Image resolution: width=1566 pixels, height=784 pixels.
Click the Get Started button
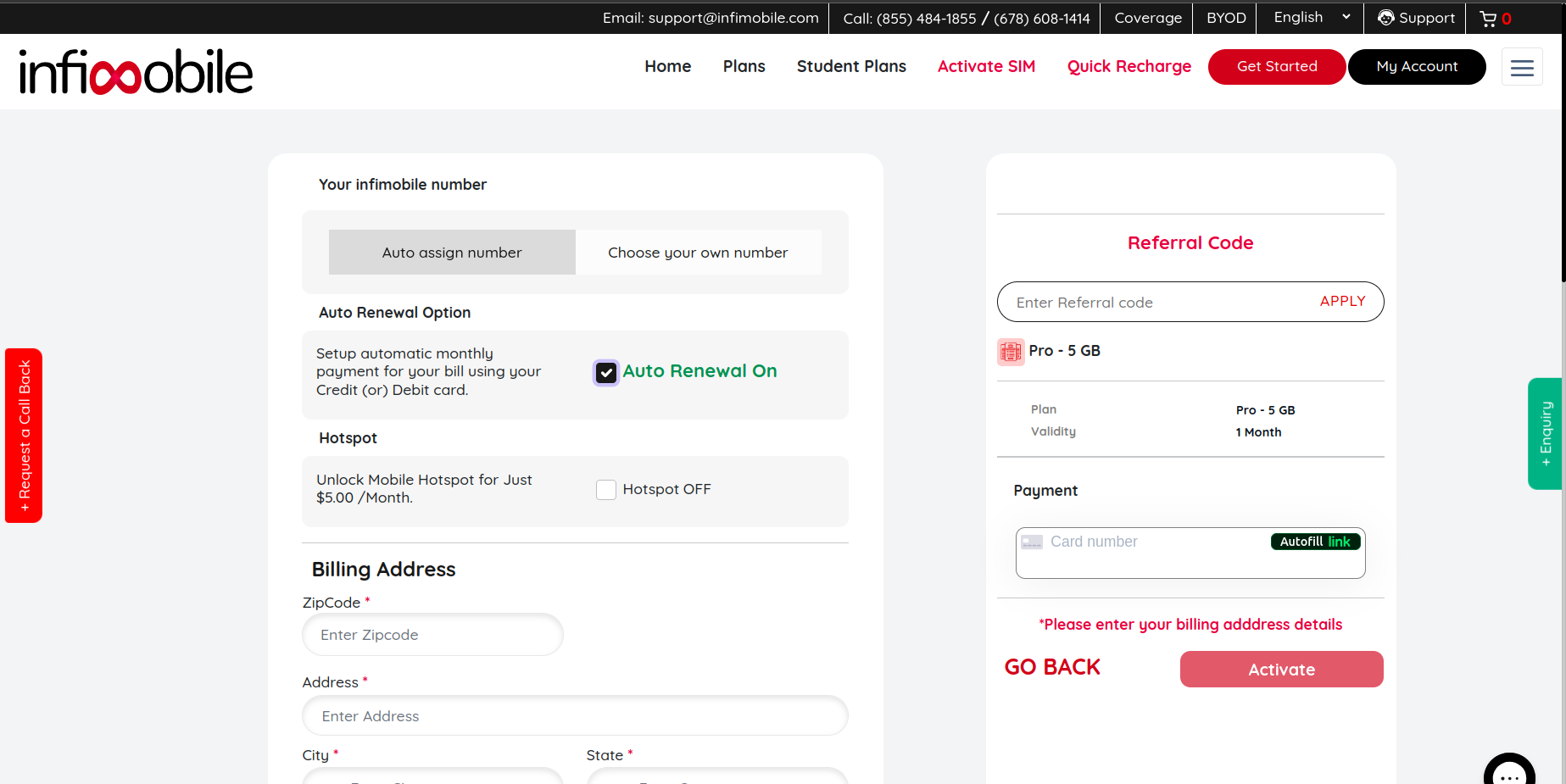[x=1277, y=67]
